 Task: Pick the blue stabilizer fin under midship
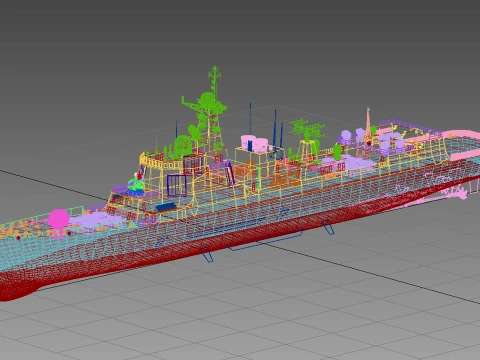point(207,255)
